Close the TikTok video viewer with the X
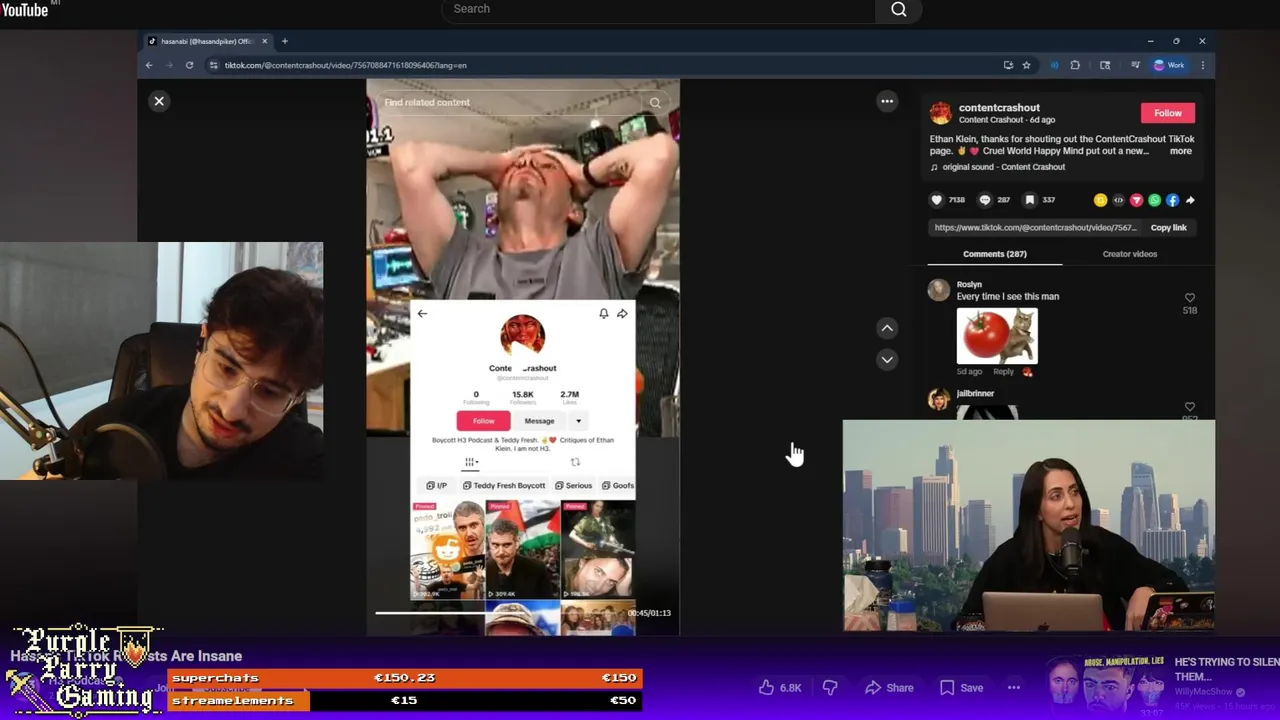This screenshot has height=720, width=1280. coord(159,101)
